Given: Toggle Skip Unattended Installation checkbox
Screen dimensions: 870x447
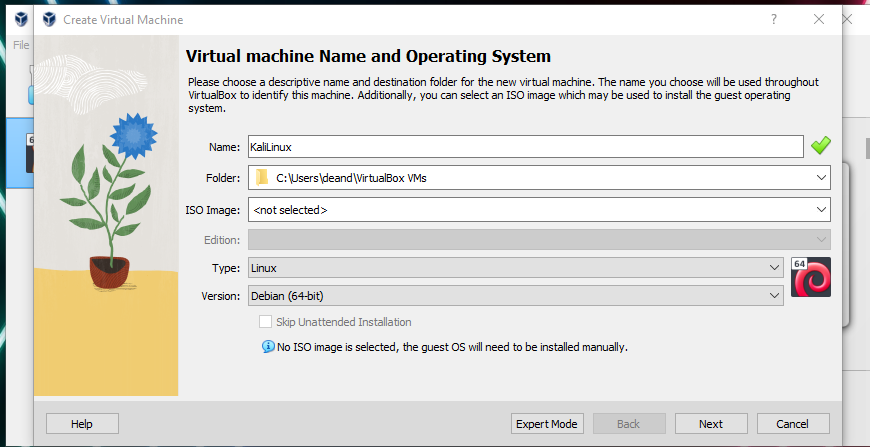Looking at the screenshot, I should (x=266, y=322).
